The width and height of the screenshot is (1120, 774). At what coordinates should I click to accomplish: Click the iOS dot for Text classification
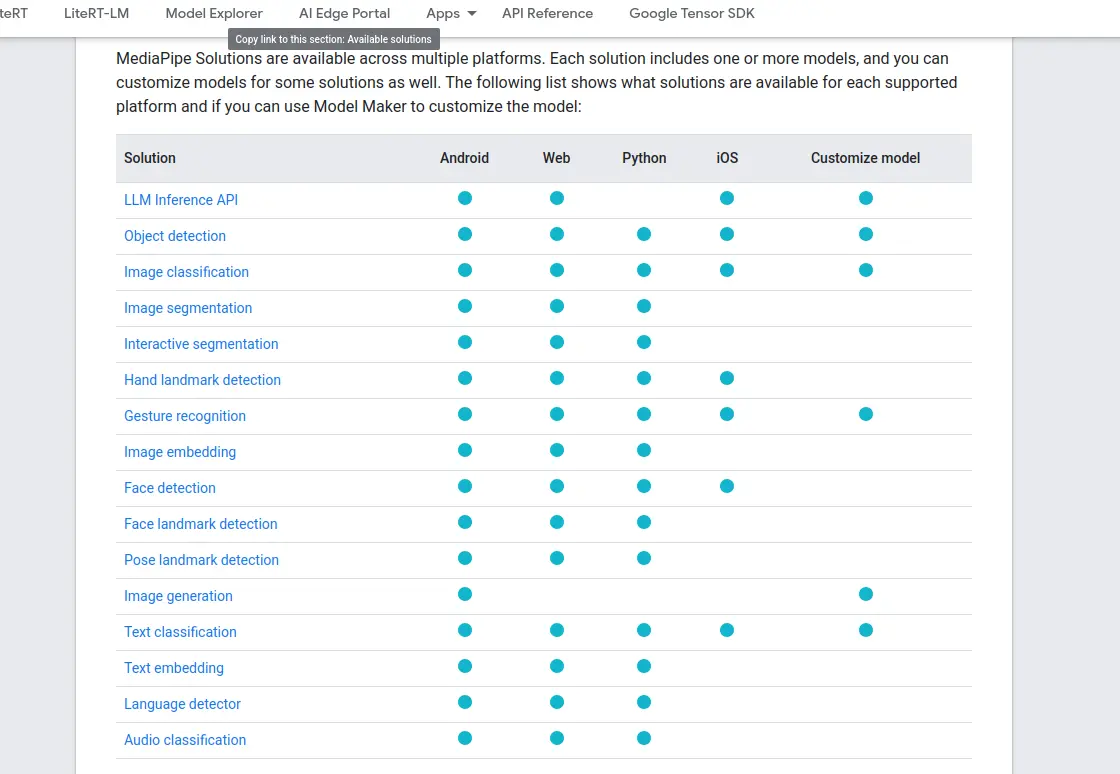(727, 630)
